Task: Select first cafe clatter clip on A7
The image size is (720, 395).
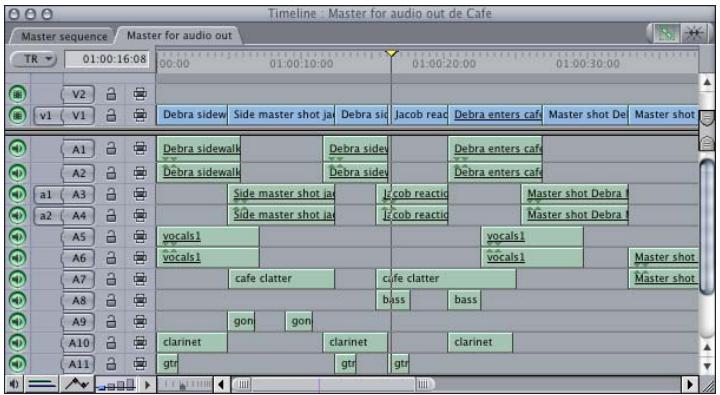Action: pos(281,279)
